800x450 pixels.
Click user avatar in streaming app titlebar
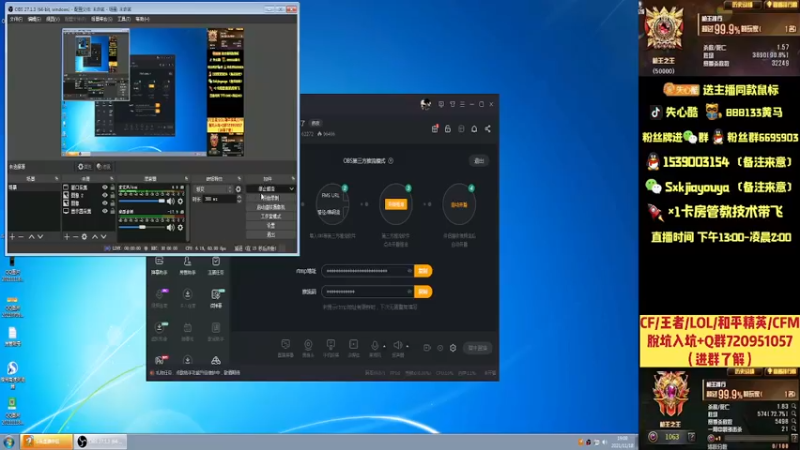coord(425,104)
